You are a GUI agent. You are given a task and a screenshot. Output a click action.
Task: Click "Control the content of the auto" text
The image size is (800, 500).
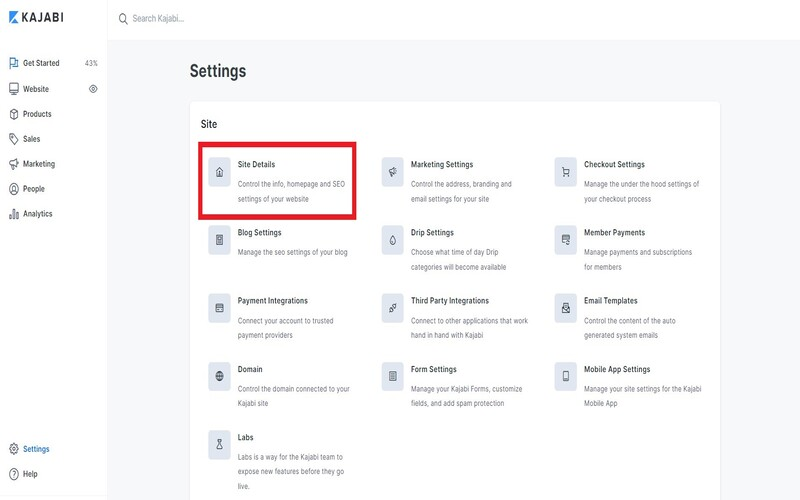[630, 320]
